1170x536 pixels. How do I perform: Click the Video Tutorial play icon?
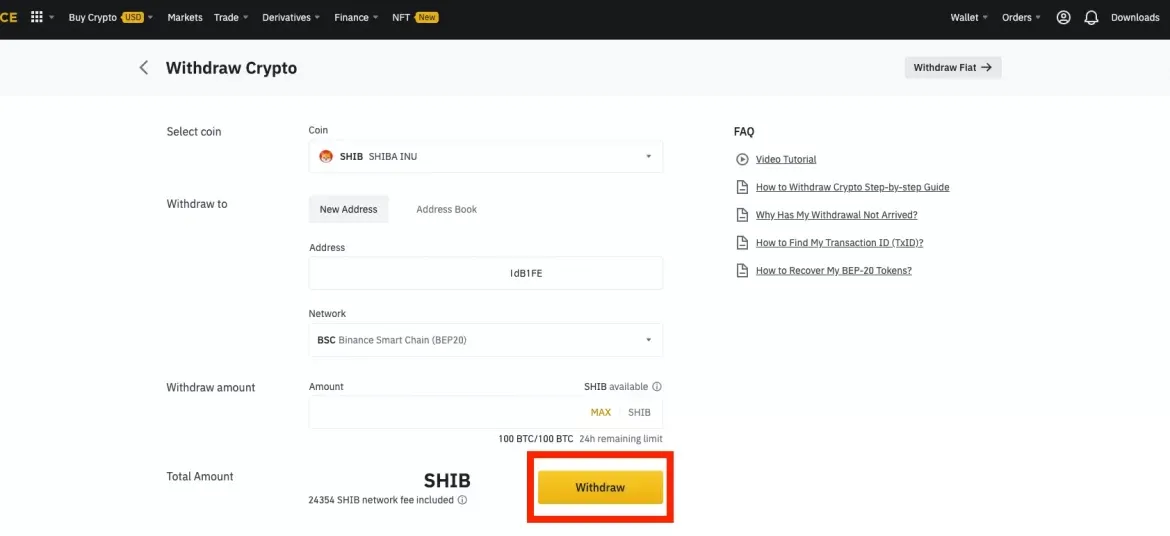pos(742,159)
